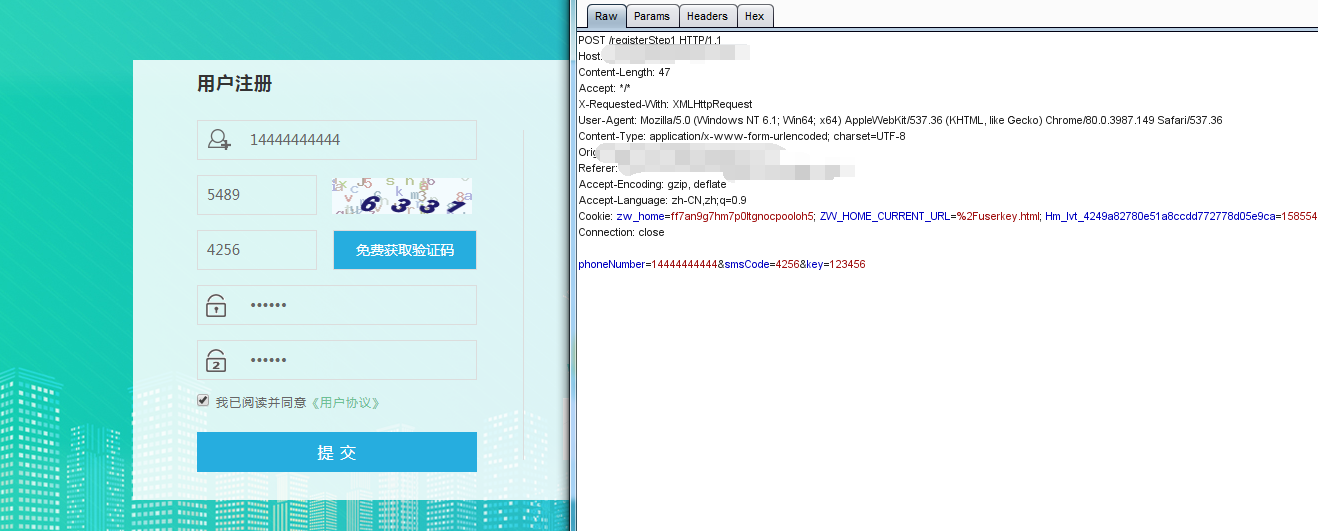Refresh the captcha image showing 6337

click(402, 196)
